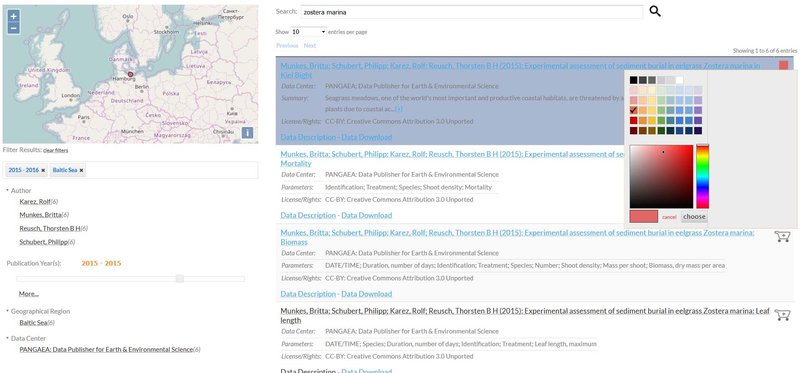Open Data Description for Kiel Bight result
The height and width of the screenshot is (373, 800).
[308, 137]
